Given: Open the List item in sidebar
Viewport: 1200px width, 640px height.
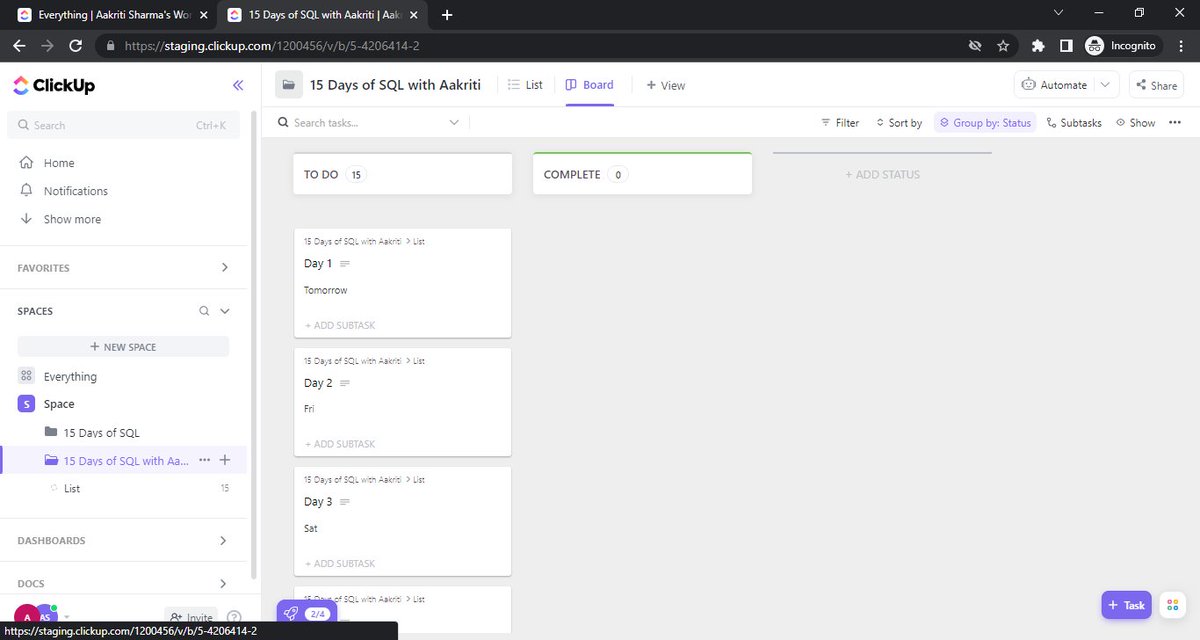Looking at the screenshot, I should pos(72,489).
